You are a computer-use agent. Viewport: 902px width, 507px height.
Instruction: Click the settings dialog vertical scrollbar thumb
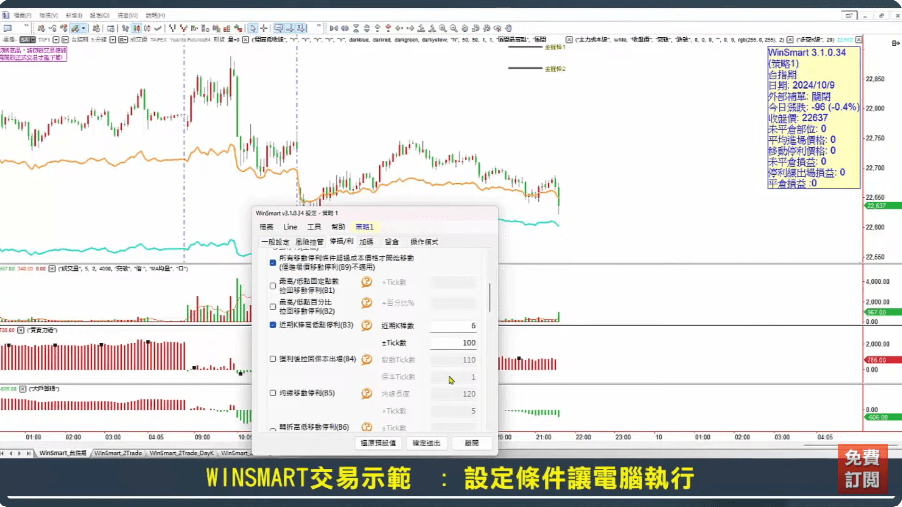tap(490, 297)
